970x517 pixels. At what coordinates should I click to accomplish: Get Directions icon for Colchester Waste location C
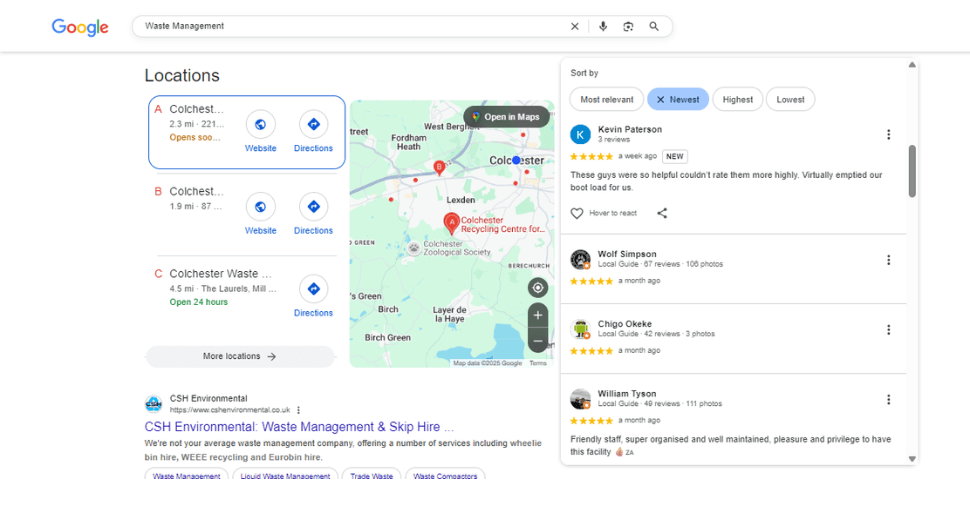[314, 289]
